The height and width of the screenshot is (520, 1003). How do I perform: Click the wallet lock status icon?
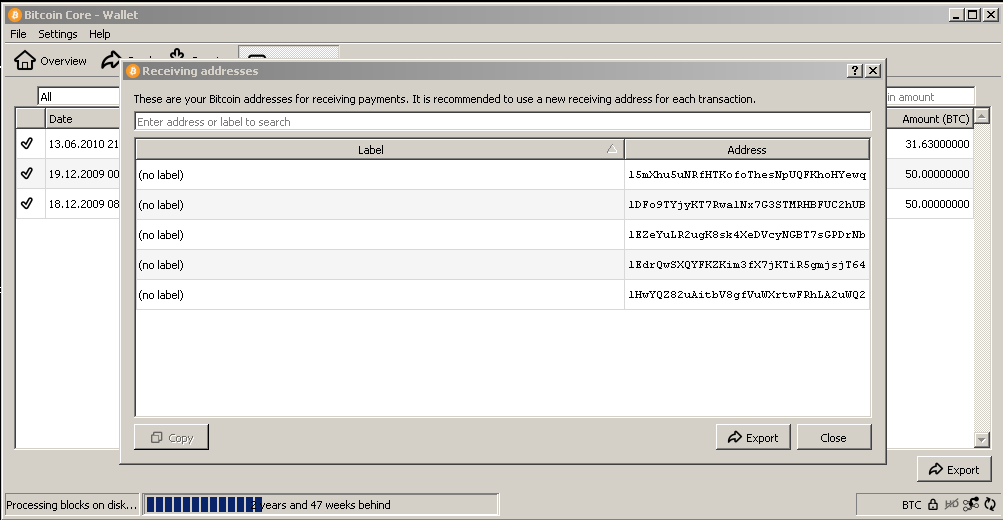[x=933, y=505]
